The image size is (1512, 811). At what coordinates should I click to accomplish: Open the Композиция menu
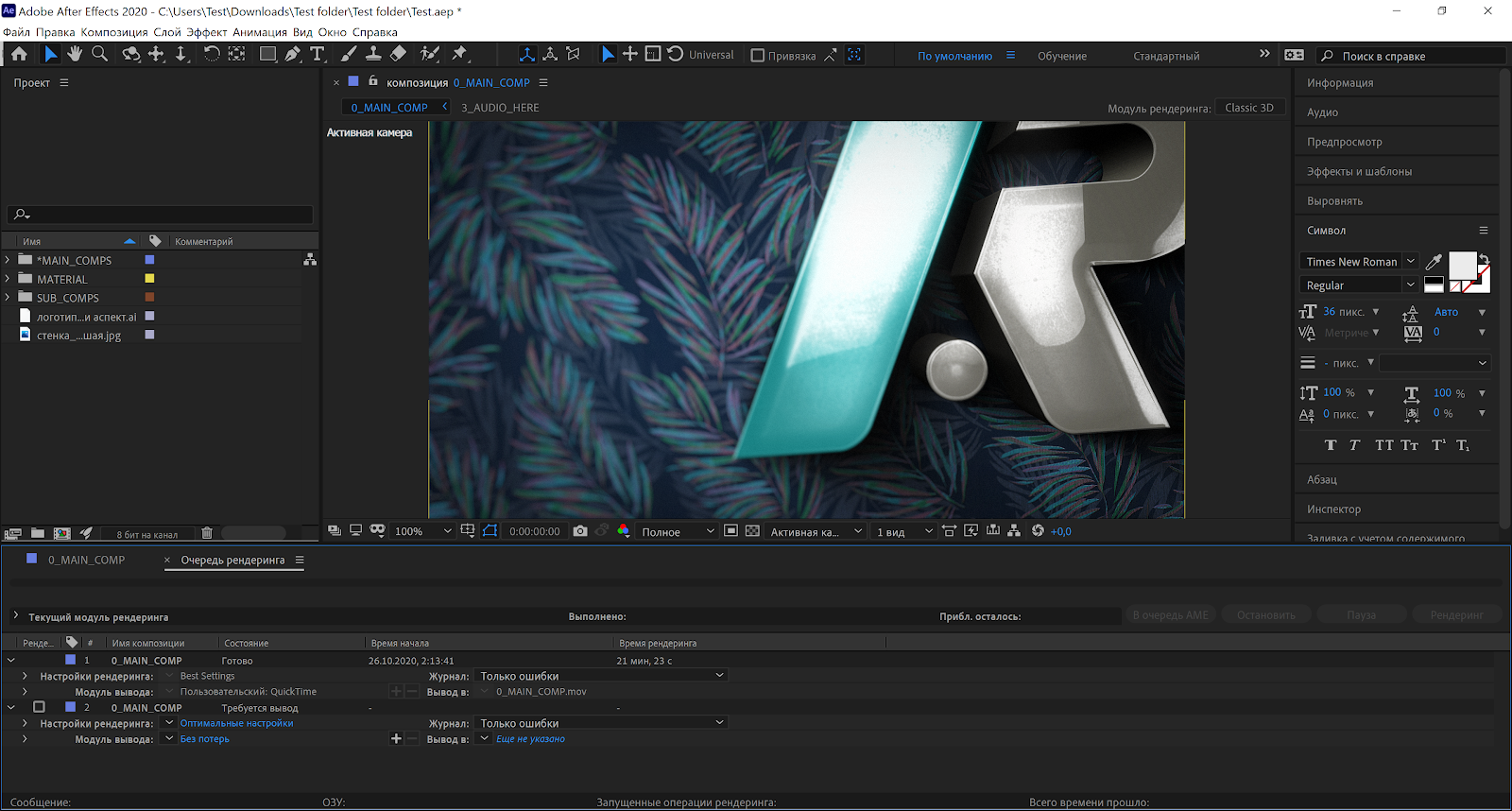113,32
